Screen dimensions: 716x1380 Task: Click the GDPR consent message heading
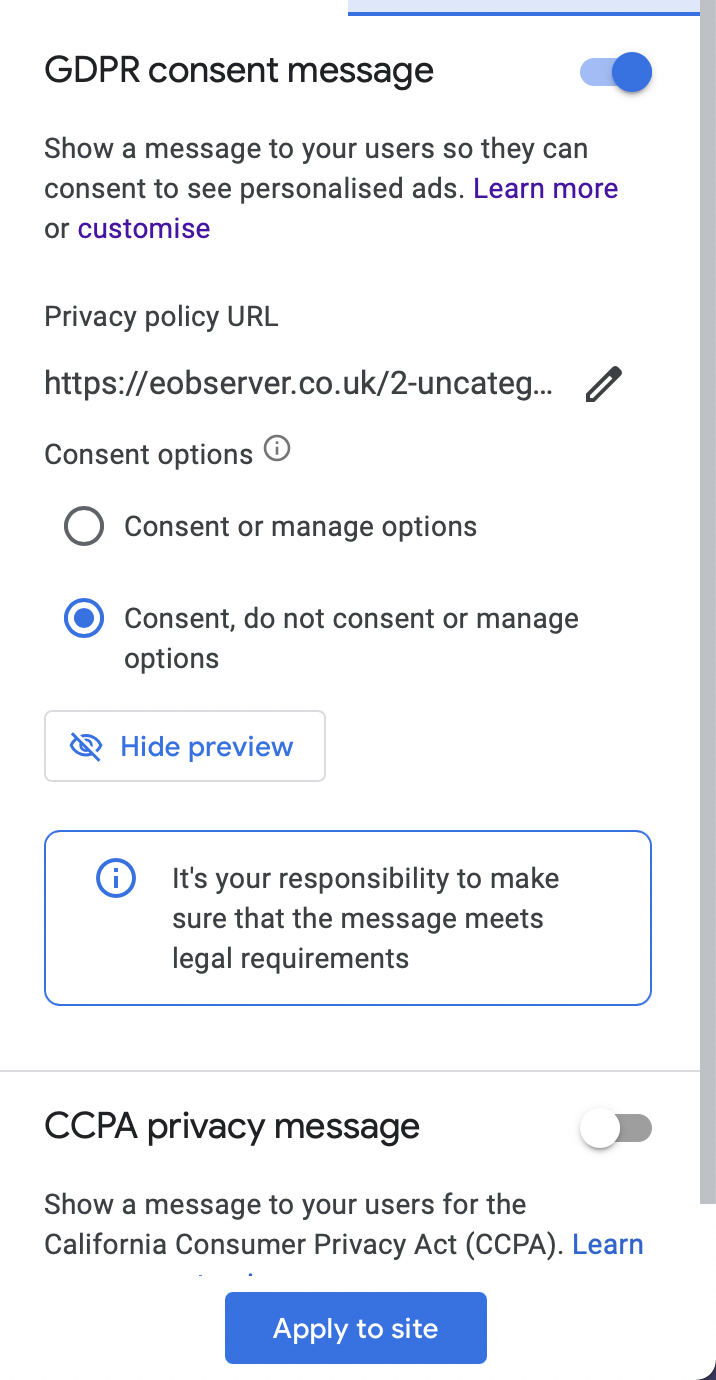point(239,71)
